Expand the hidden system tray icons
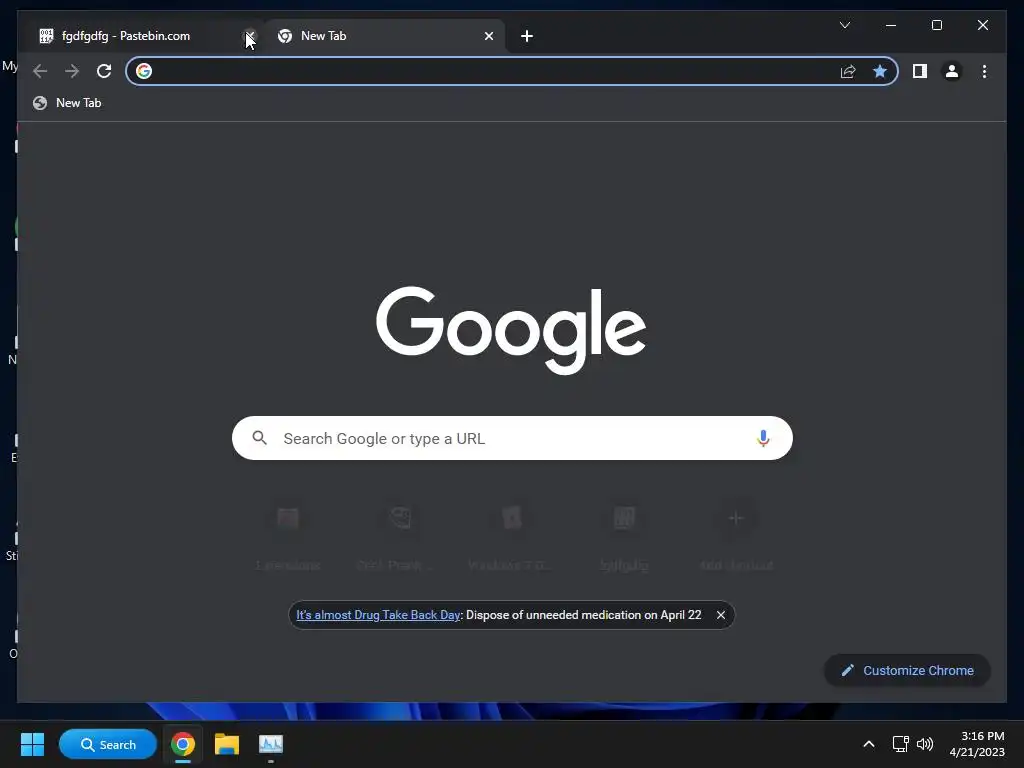The height and width of the screenshot is (768, 1024). point(869,744)
